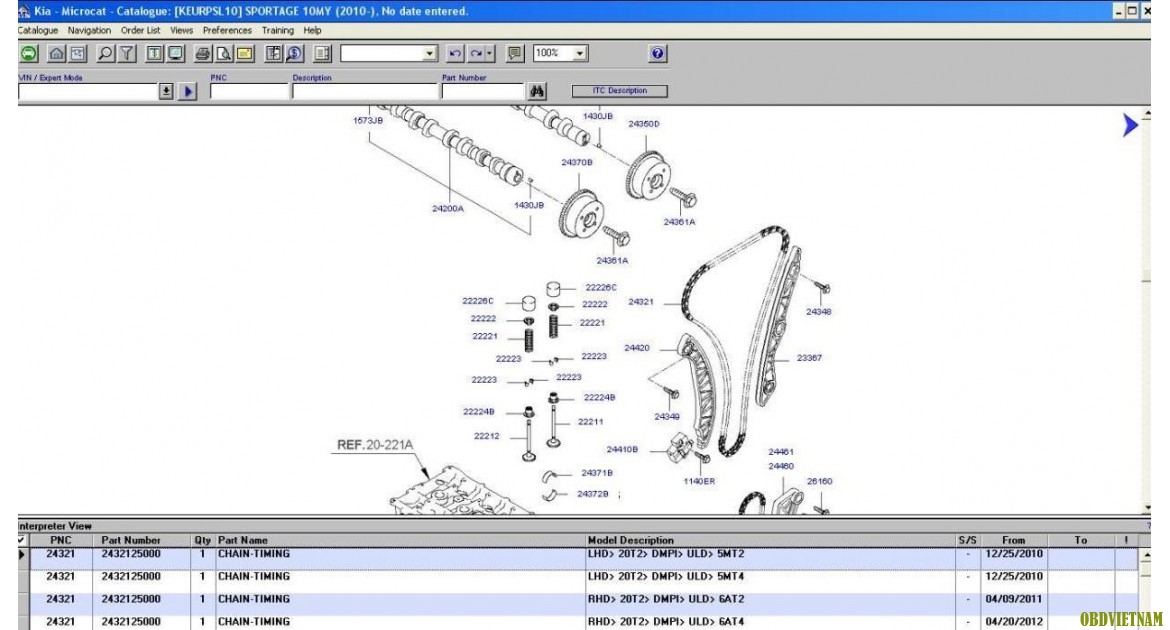Click the REF.20-221A reference label
The image size is (1170, 630).
click(x=375, y=445)
